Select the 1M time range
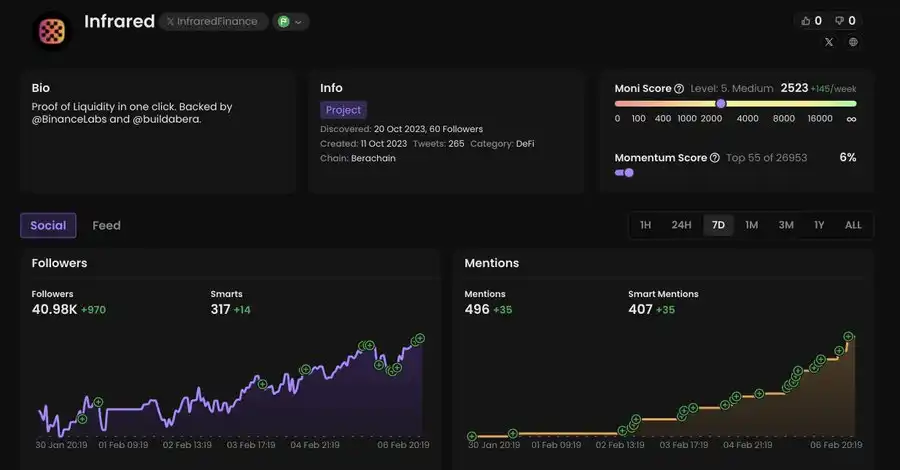This screenshot has height=470, width=900. 751,225
